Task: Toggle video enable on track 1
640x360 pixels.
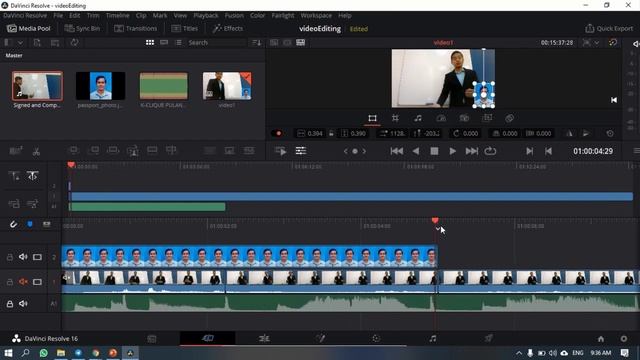Action: (37, 282)
